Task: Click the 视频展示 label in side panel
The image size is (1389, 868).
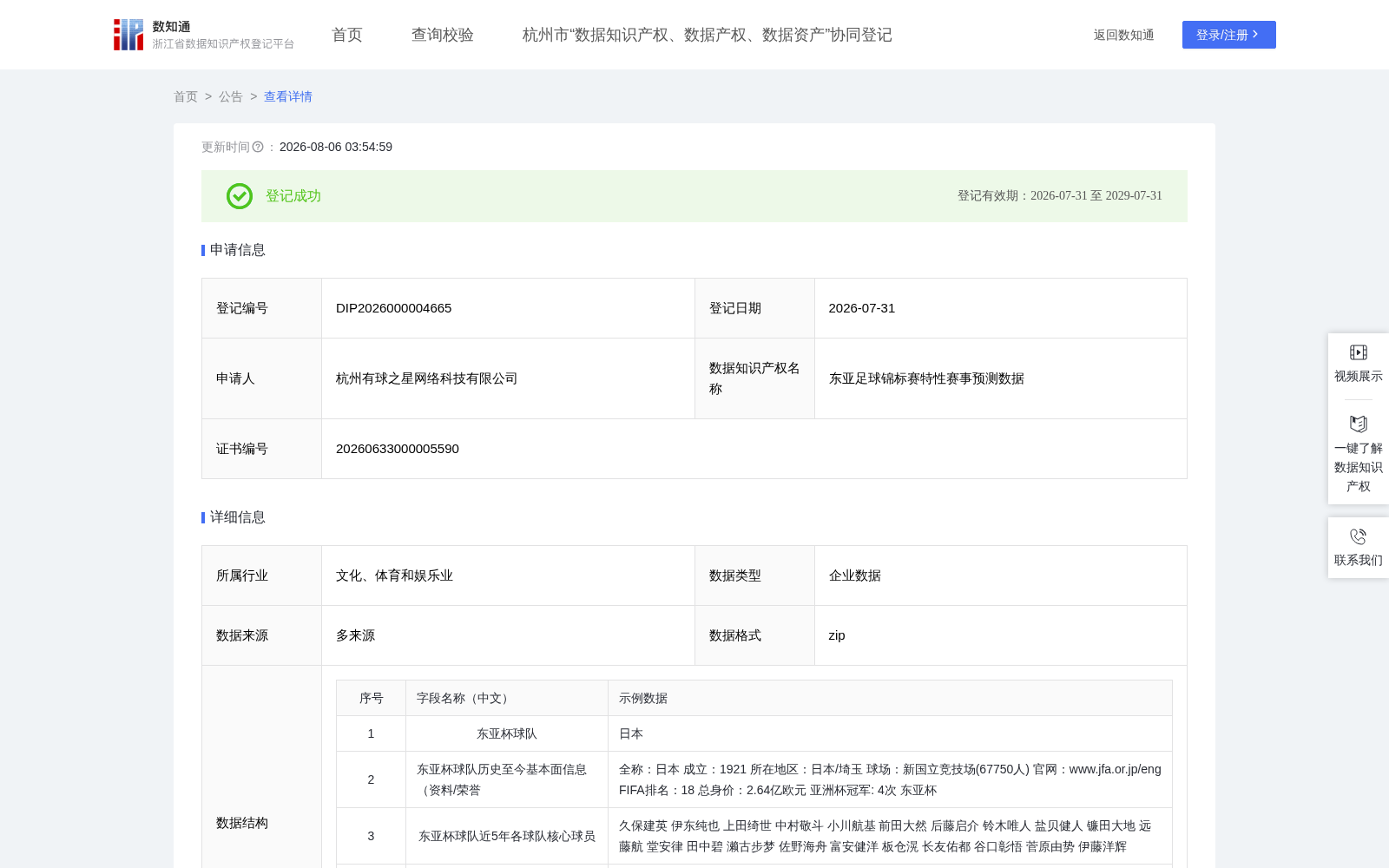Action: click(x=1359, y=376)
